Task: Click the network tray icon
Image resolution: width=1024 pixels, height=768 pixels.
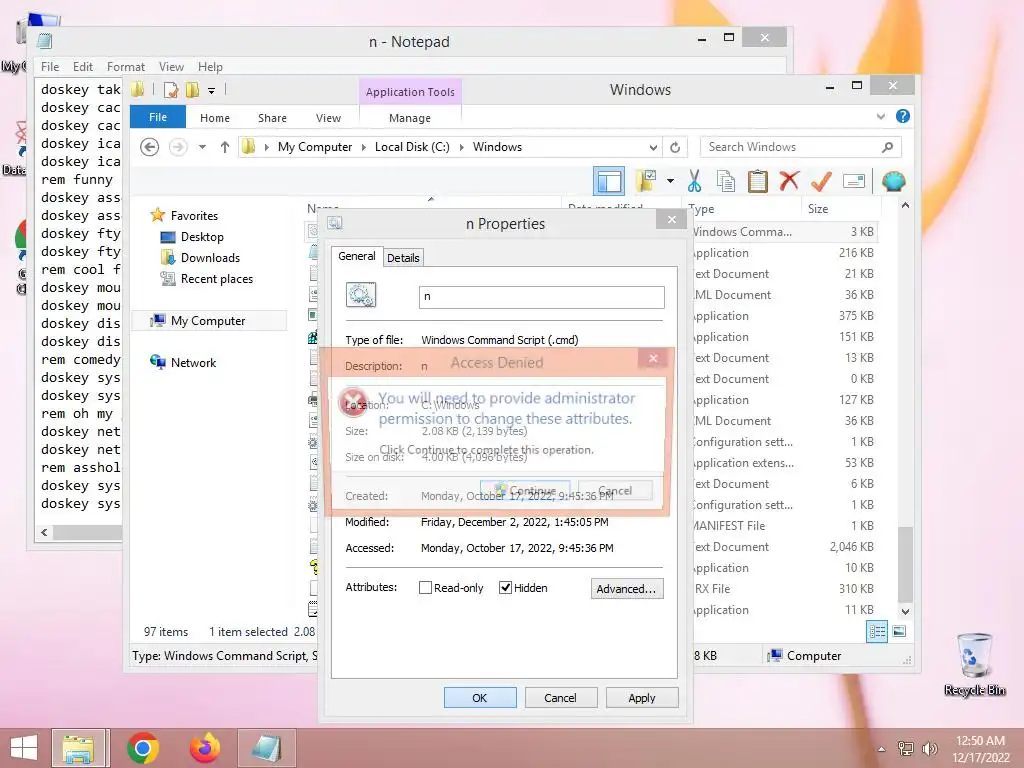Action: click(906, 749)
